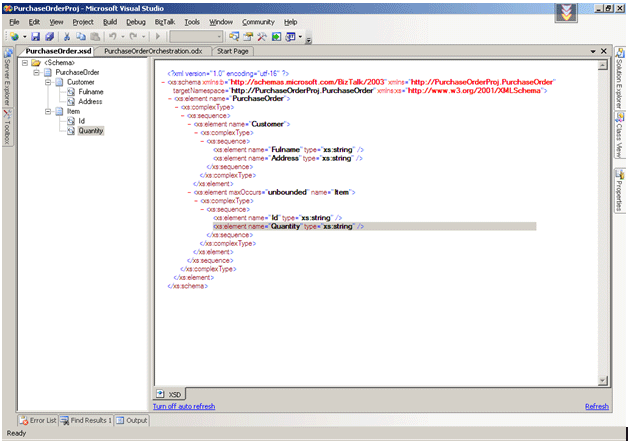Click the Refresh link
The image size is (629, 444).
click(596, 406)
